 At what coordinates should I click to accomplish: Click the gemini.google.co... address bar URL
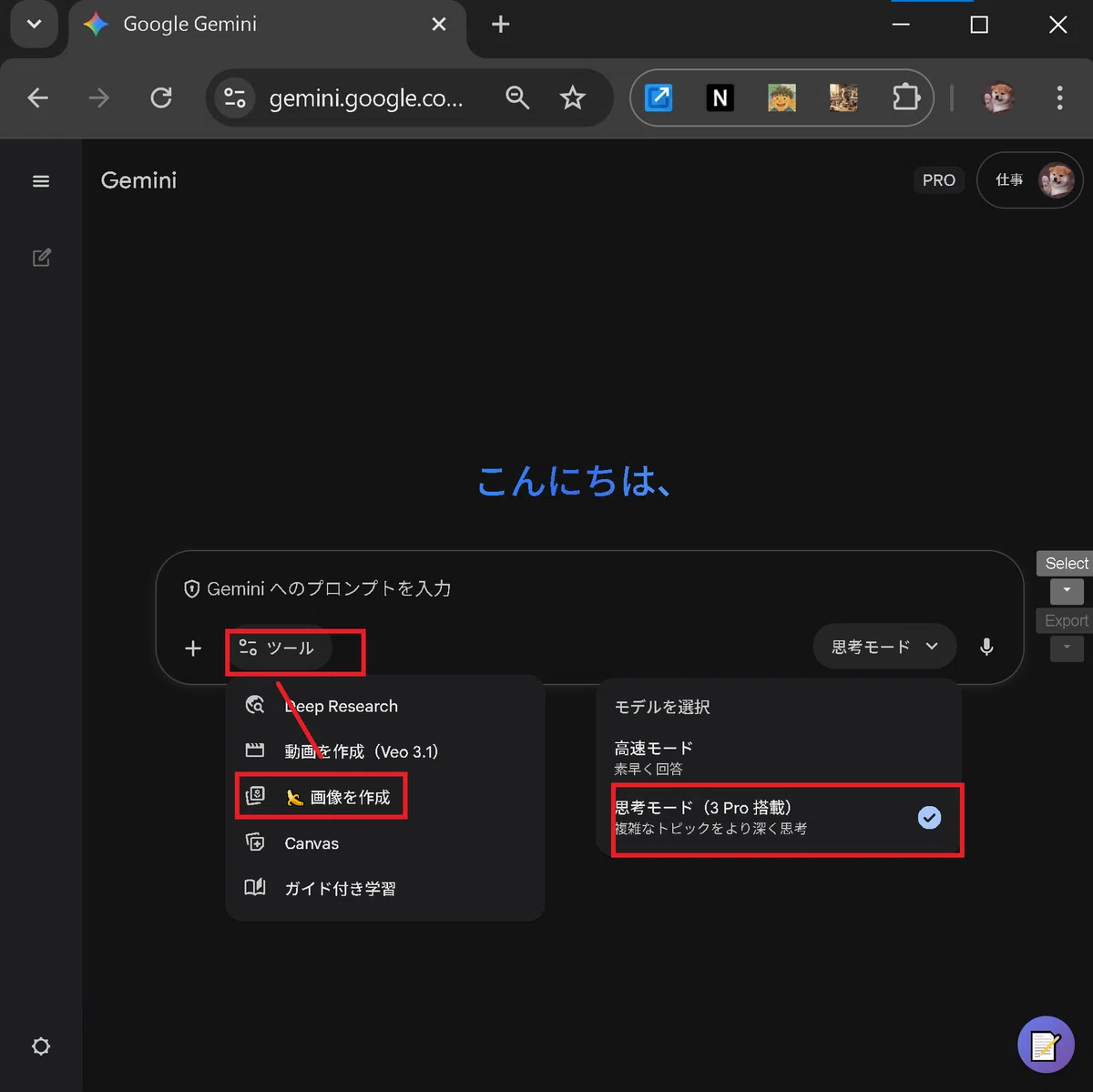pyautogui.click(x=366, y=98)
